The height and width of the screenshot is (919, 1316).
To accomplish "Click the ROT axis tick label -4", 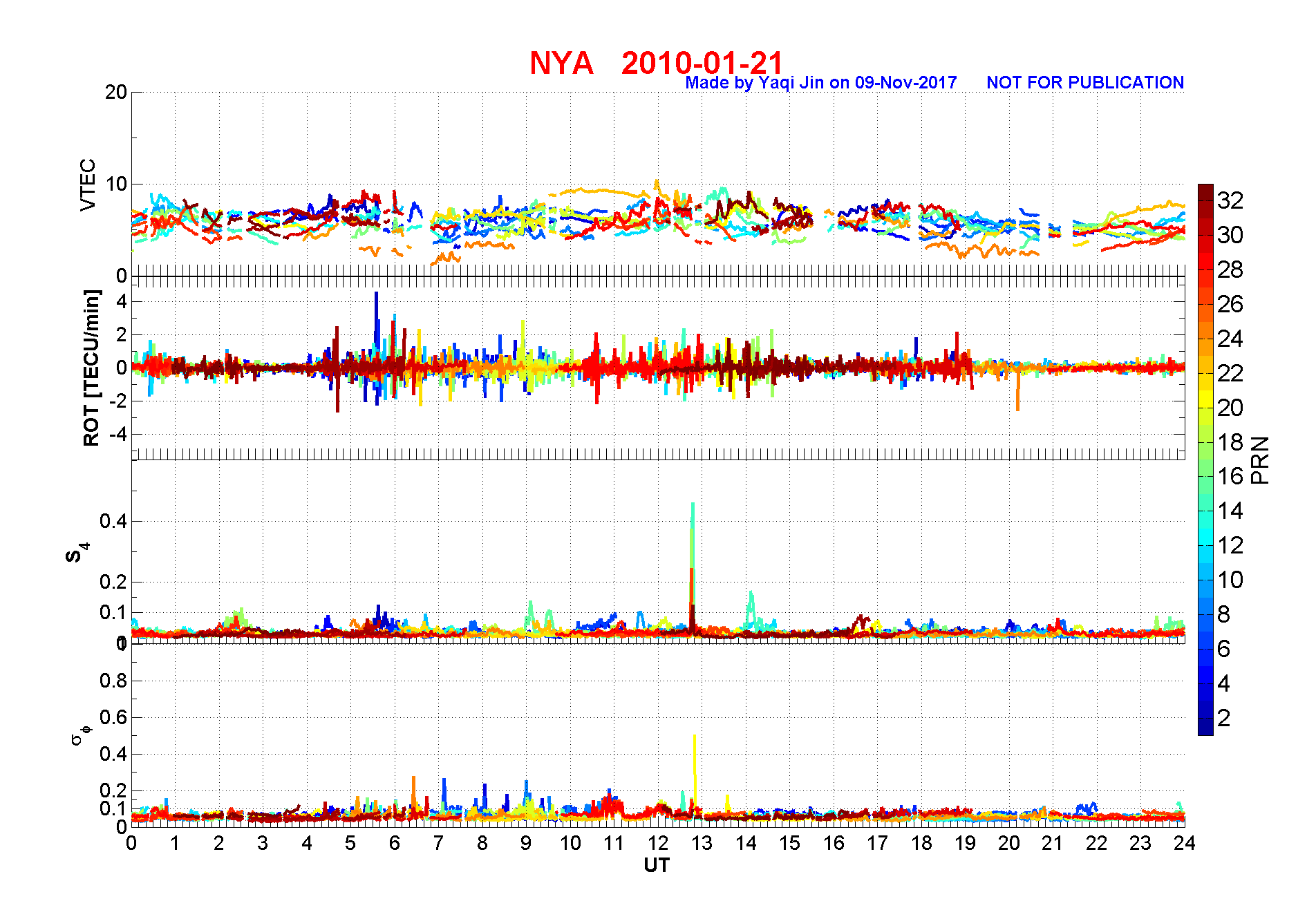I will pos(119,434).
